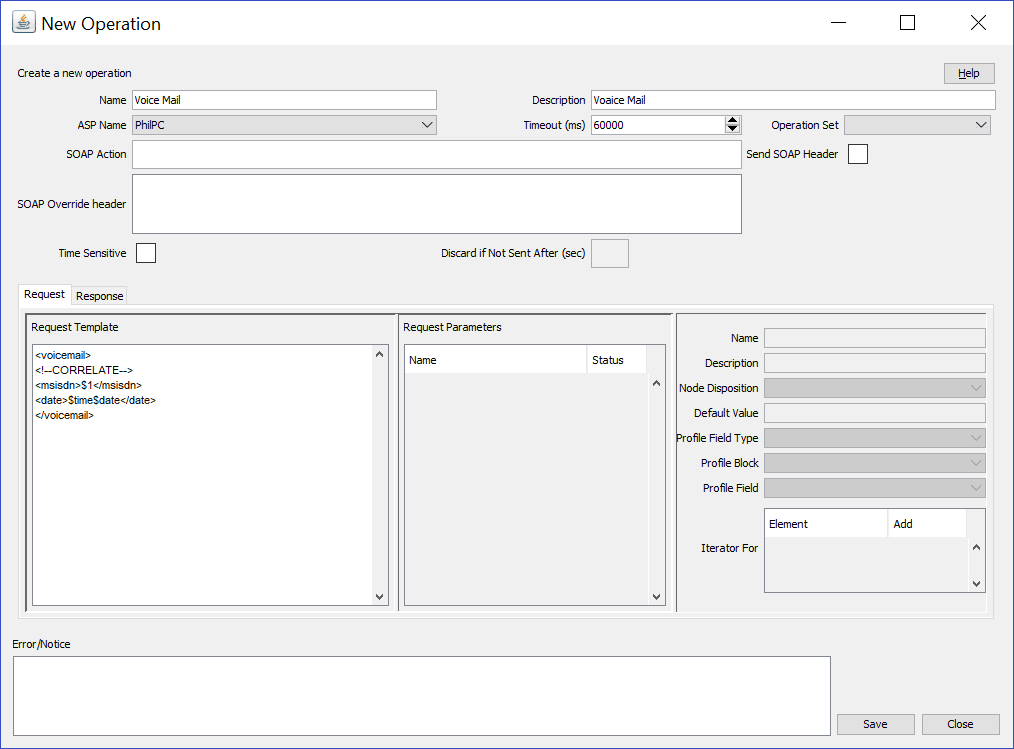Click the Error/Notice text area
This screenshot has height=749, width=1014.
[x=422, y=696]
